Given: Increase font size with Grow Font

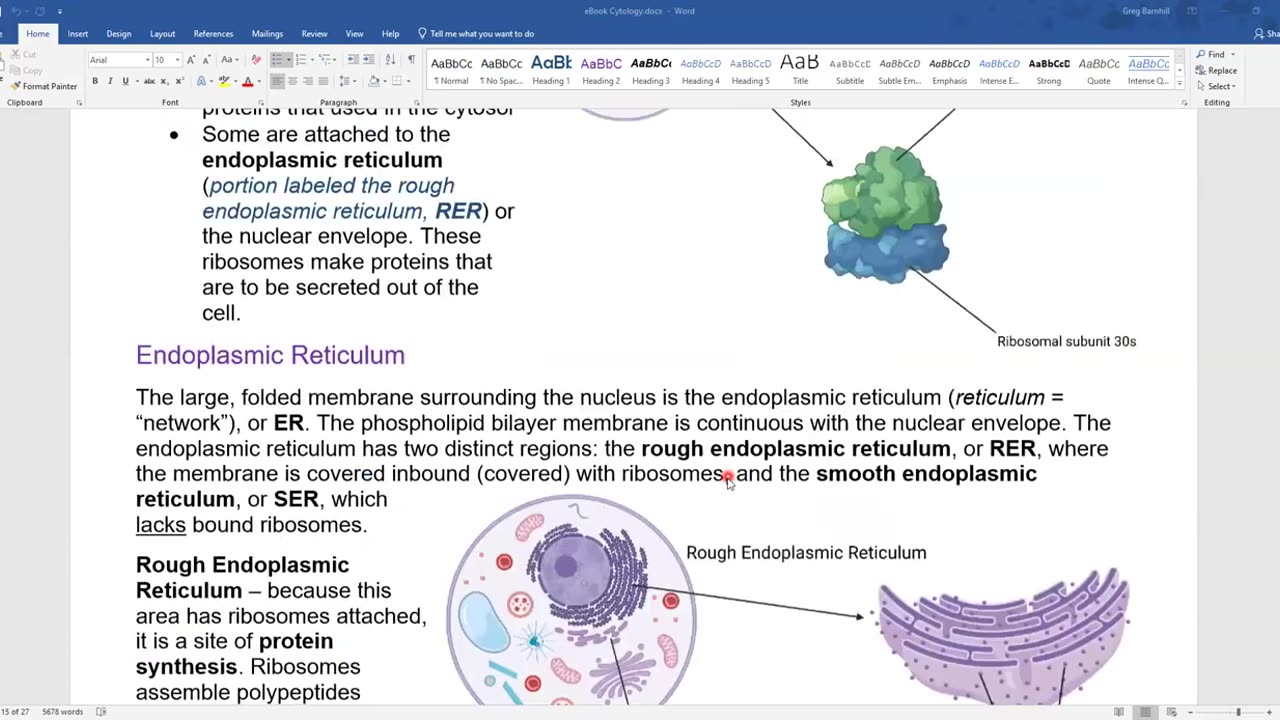Looking at the screenshot, I should [x=191, y=60].
